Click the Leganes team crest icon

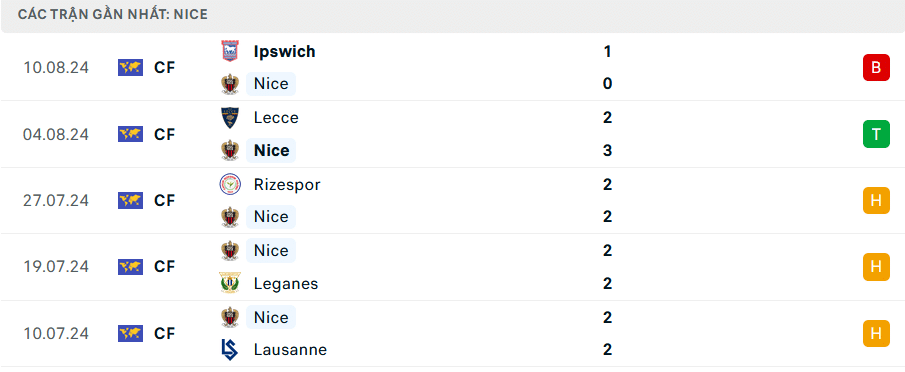tap(230, 283)
